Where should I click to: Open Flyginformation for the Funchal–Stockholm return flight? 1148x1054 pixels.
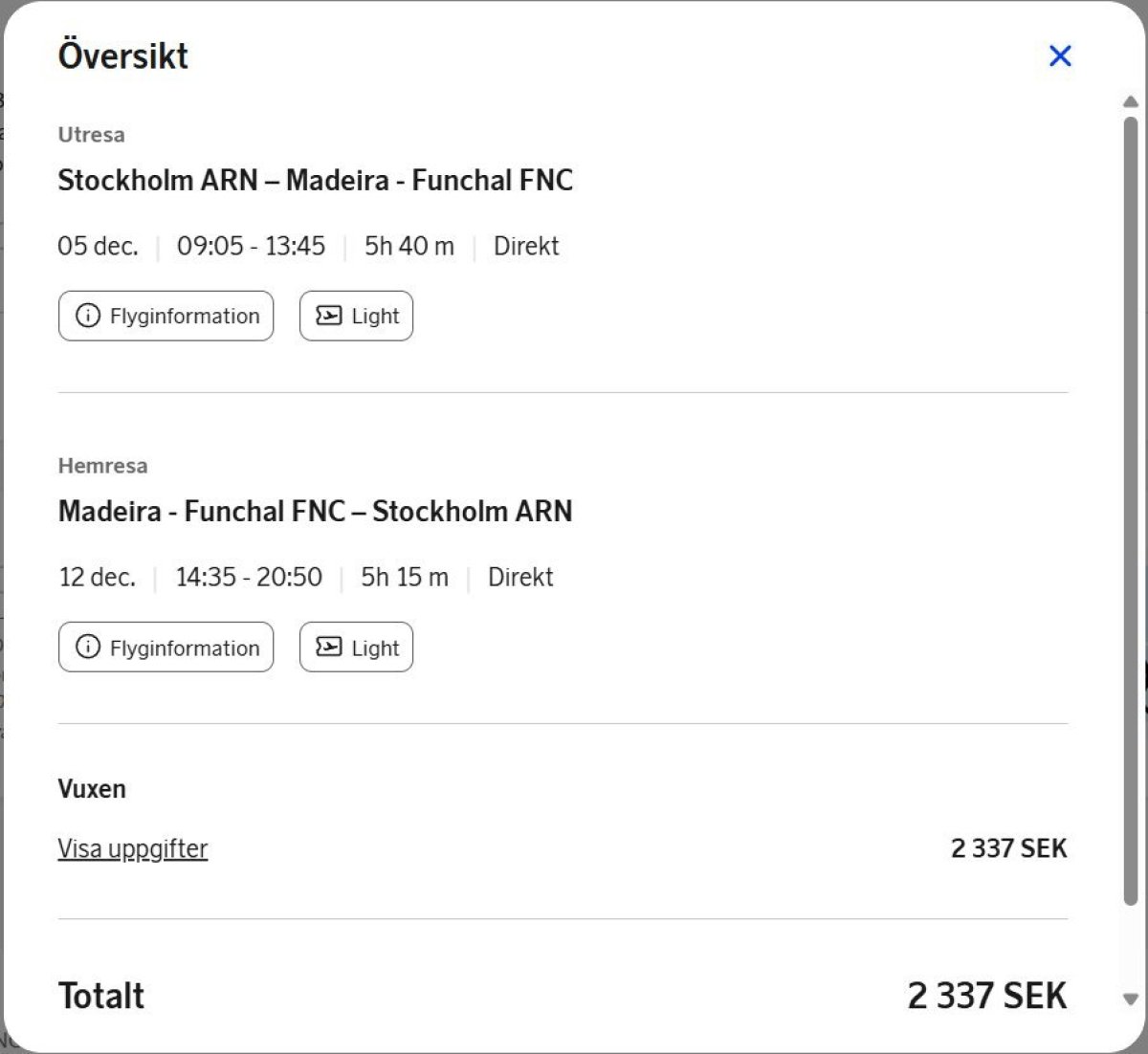[x=166, y=648]
